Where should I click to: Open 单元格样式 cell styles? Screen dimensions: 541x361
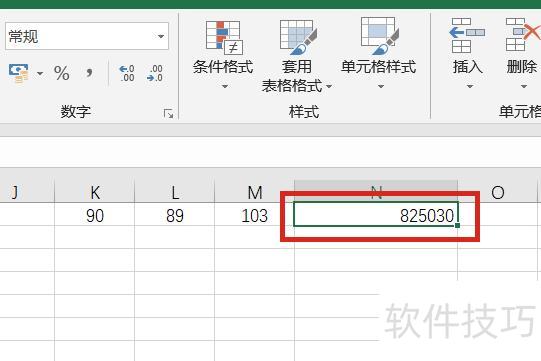tap(378, 47)
